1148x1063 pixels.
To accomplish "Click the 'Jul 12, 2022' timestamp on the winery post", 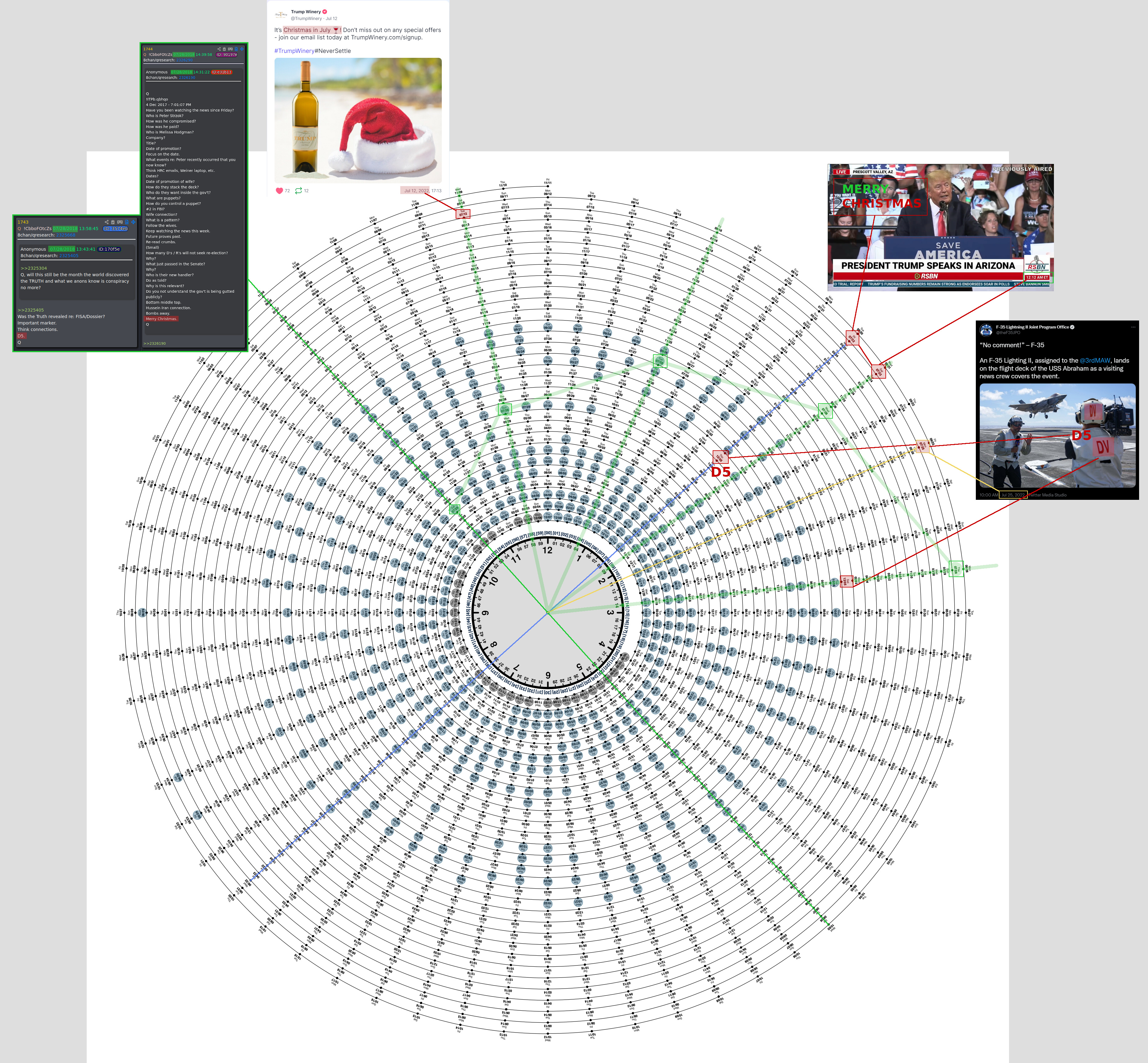I will 416,190.
